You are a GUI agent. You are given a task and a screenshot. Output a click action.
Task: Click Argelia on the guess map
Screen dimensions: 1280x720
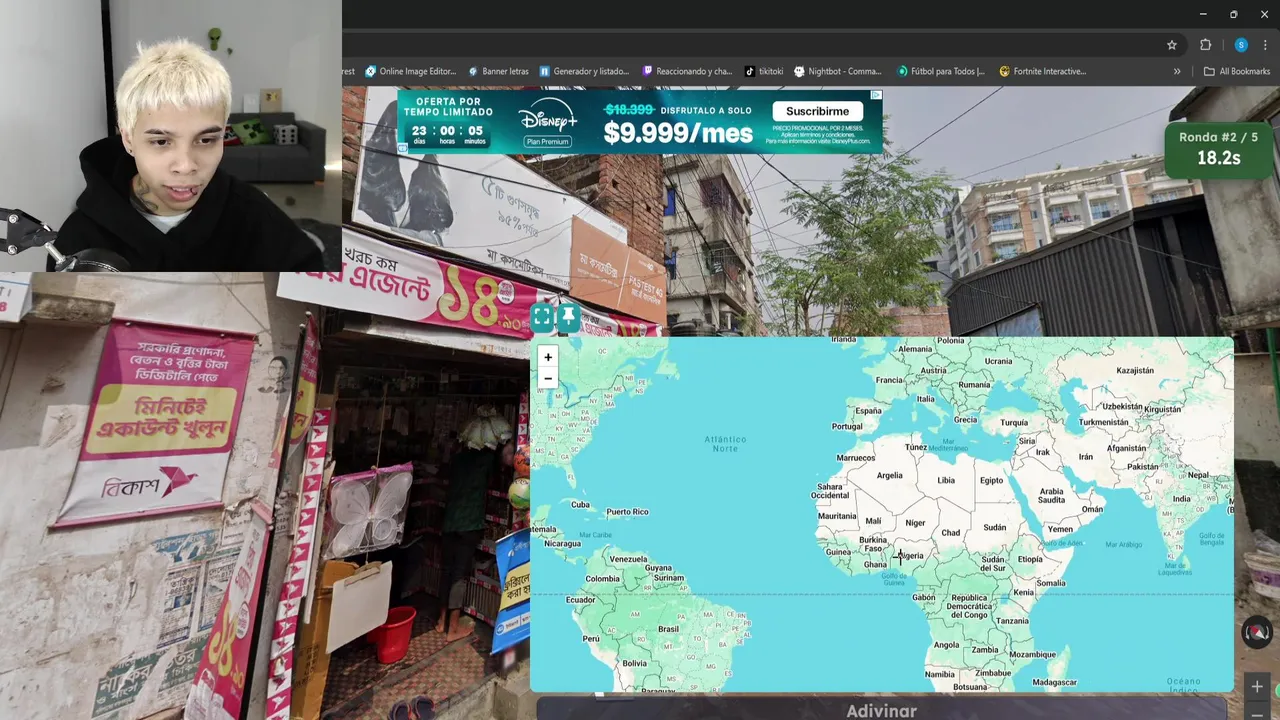[889, 476]
